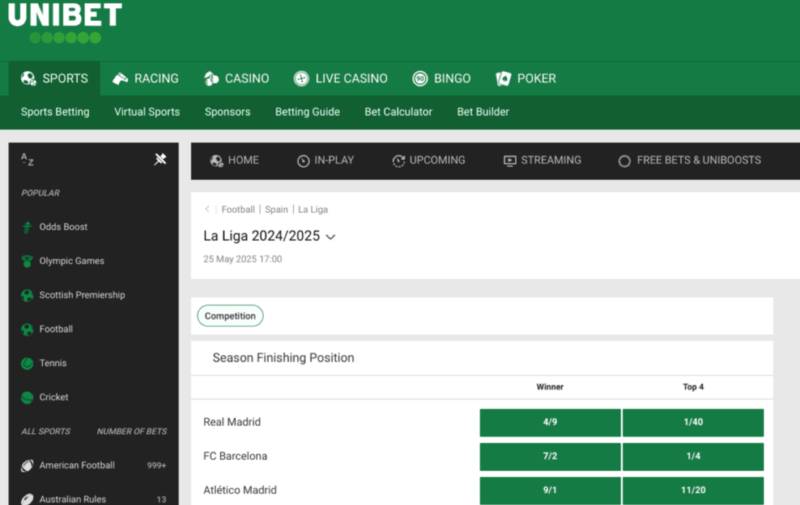
Task: Select Atlético Madrid winner odds 9/1
Action: [x=550, y=490]
